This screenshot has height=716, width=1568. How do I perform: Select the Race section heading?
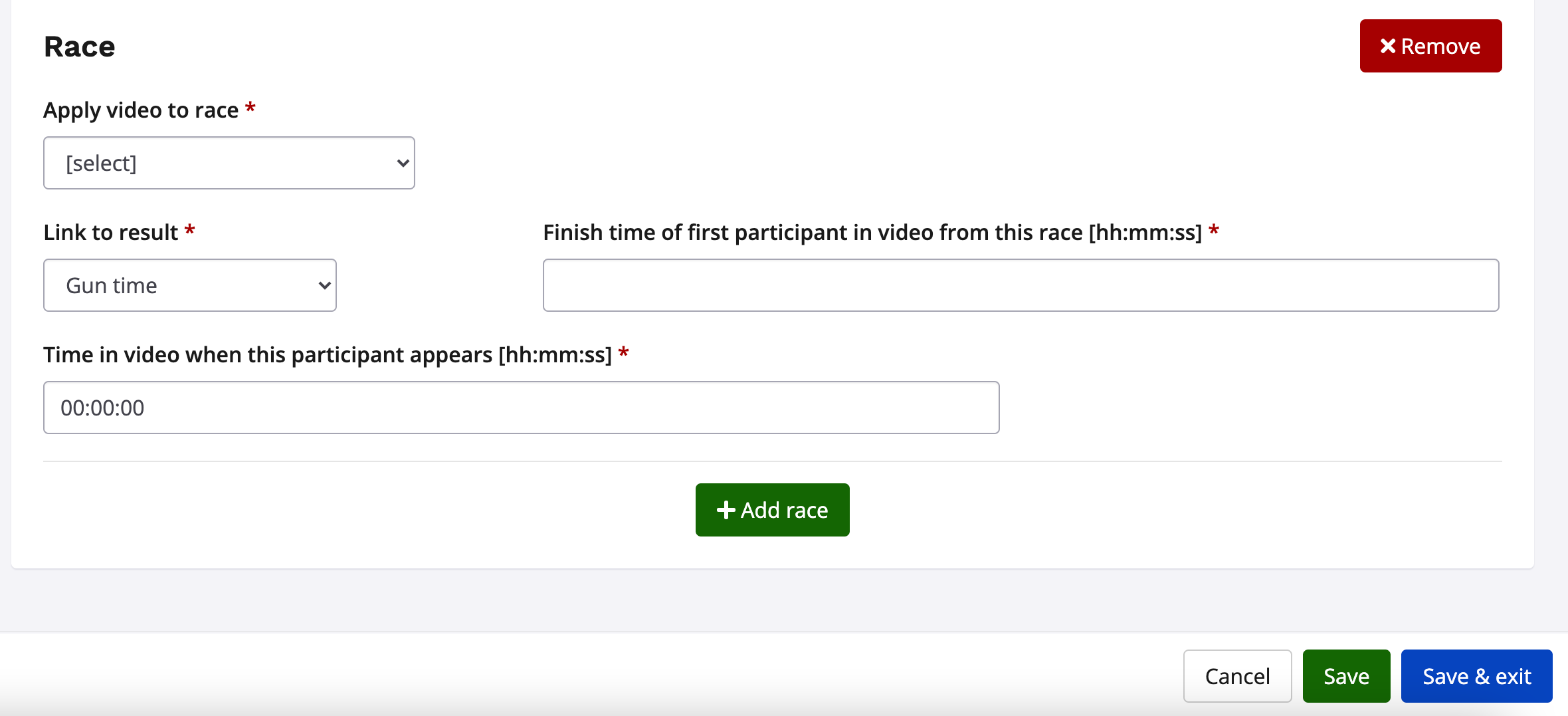[79, 45]
